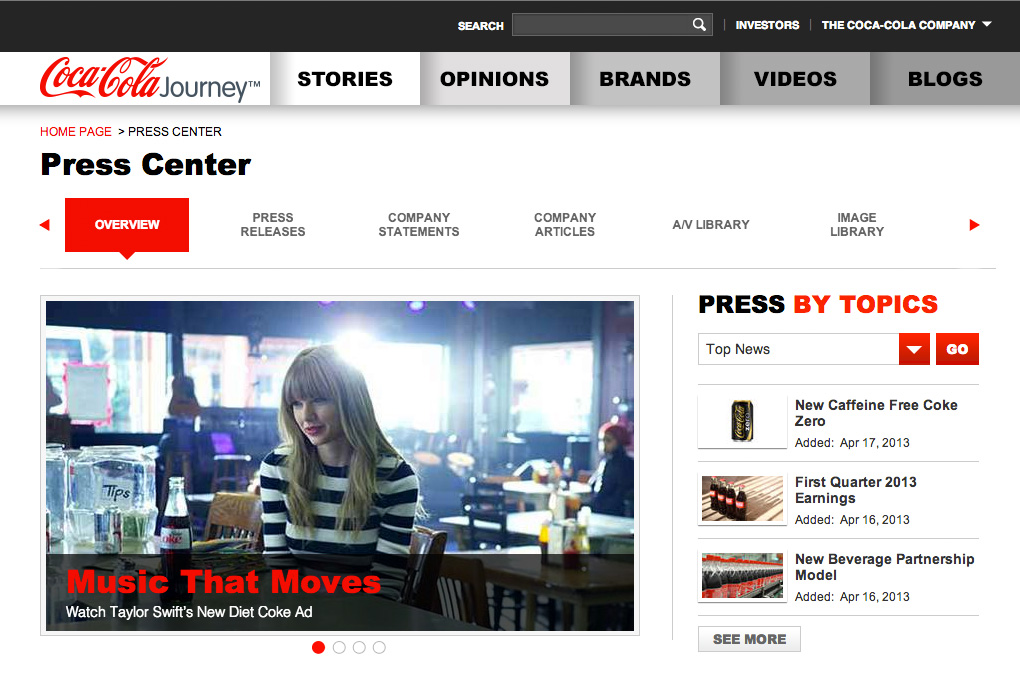Select the second carousel slide dot
This screenshot has width=1020, height=678.
pyautogui.click(x=339, y=647)
